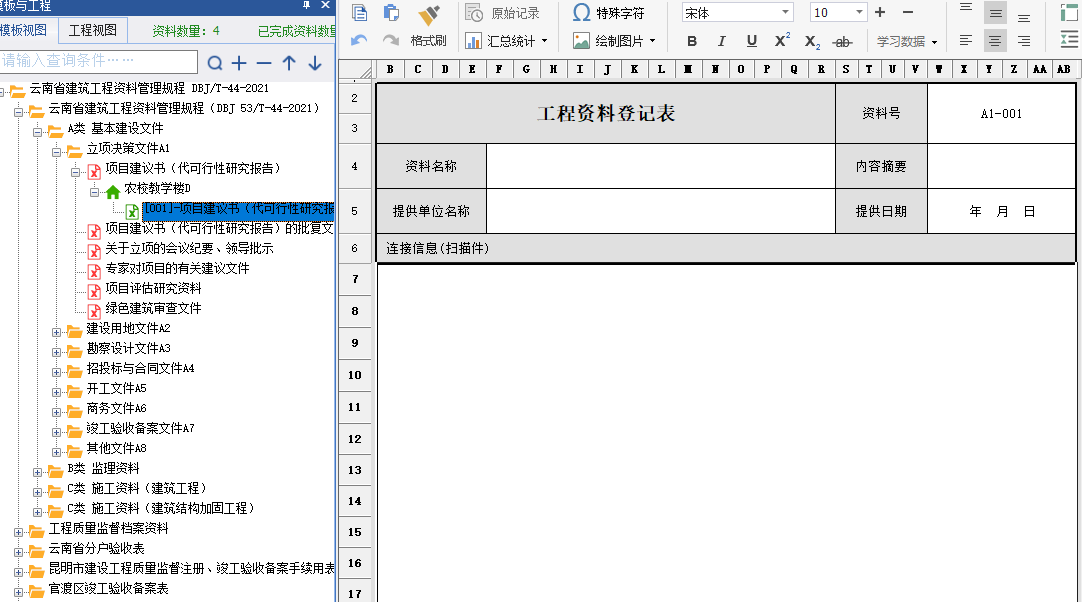Click the search query input field

click(99, 61)
